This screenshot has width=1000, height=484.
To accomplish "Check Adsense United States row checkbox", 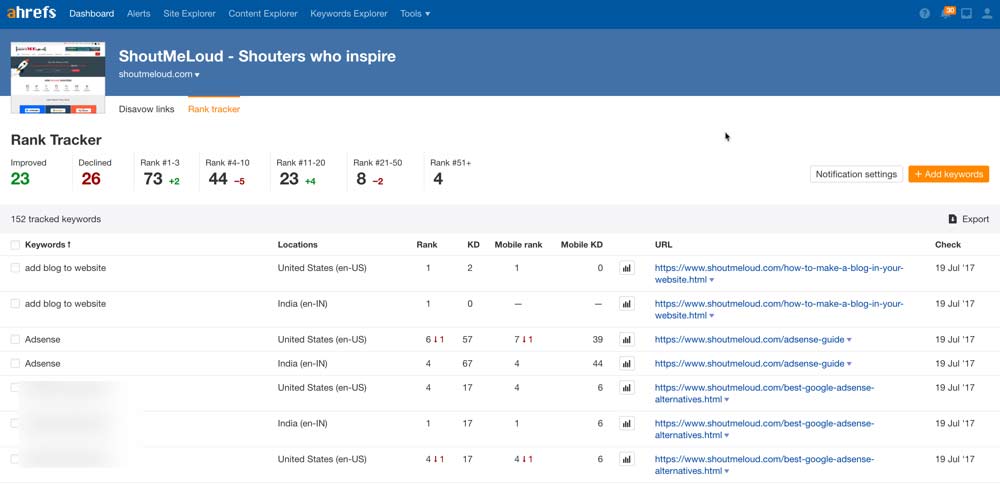I will click(15, 339).
